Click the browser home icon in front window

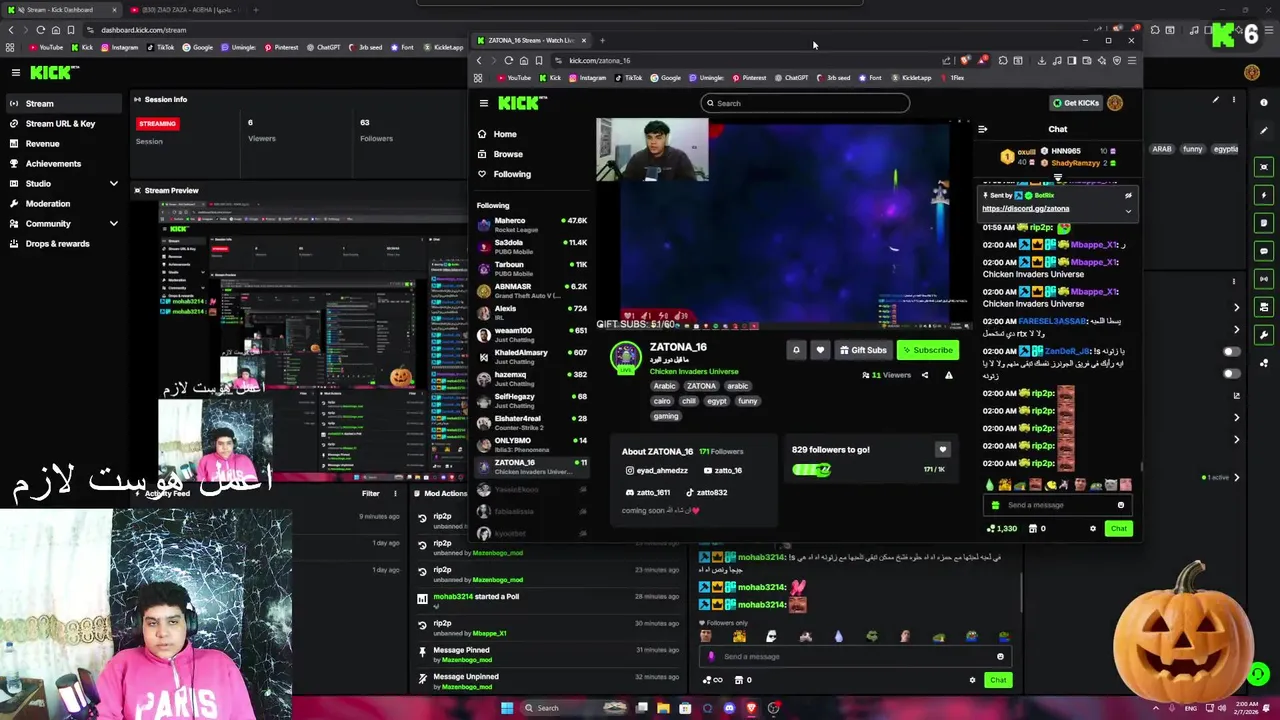[524, 60]
